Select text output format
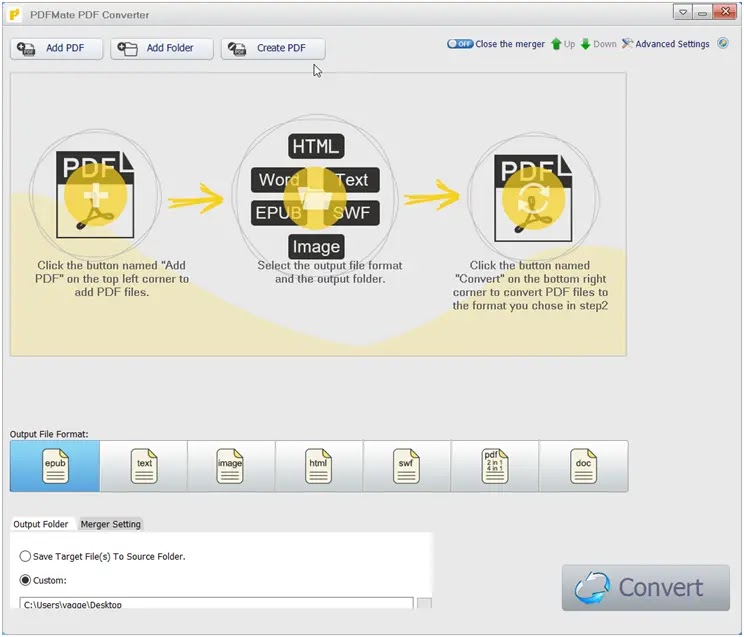Screen dimensions: 744x637 [144, 466]
